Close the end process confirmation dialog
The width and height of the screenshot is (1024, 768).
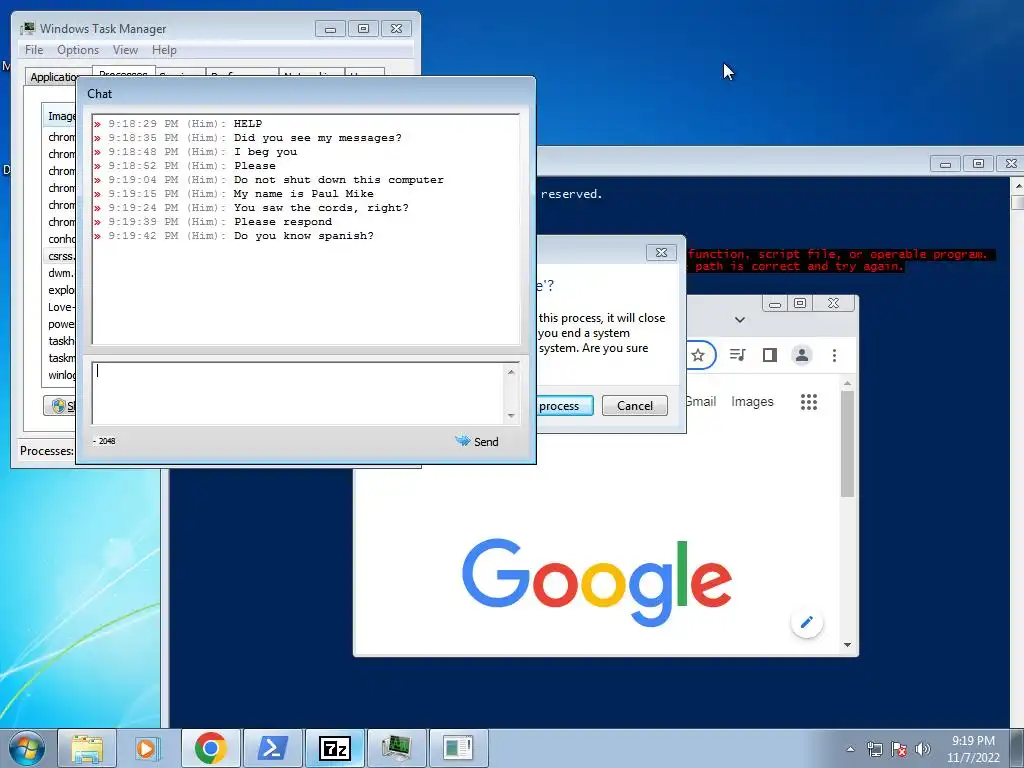click(661, 253)
